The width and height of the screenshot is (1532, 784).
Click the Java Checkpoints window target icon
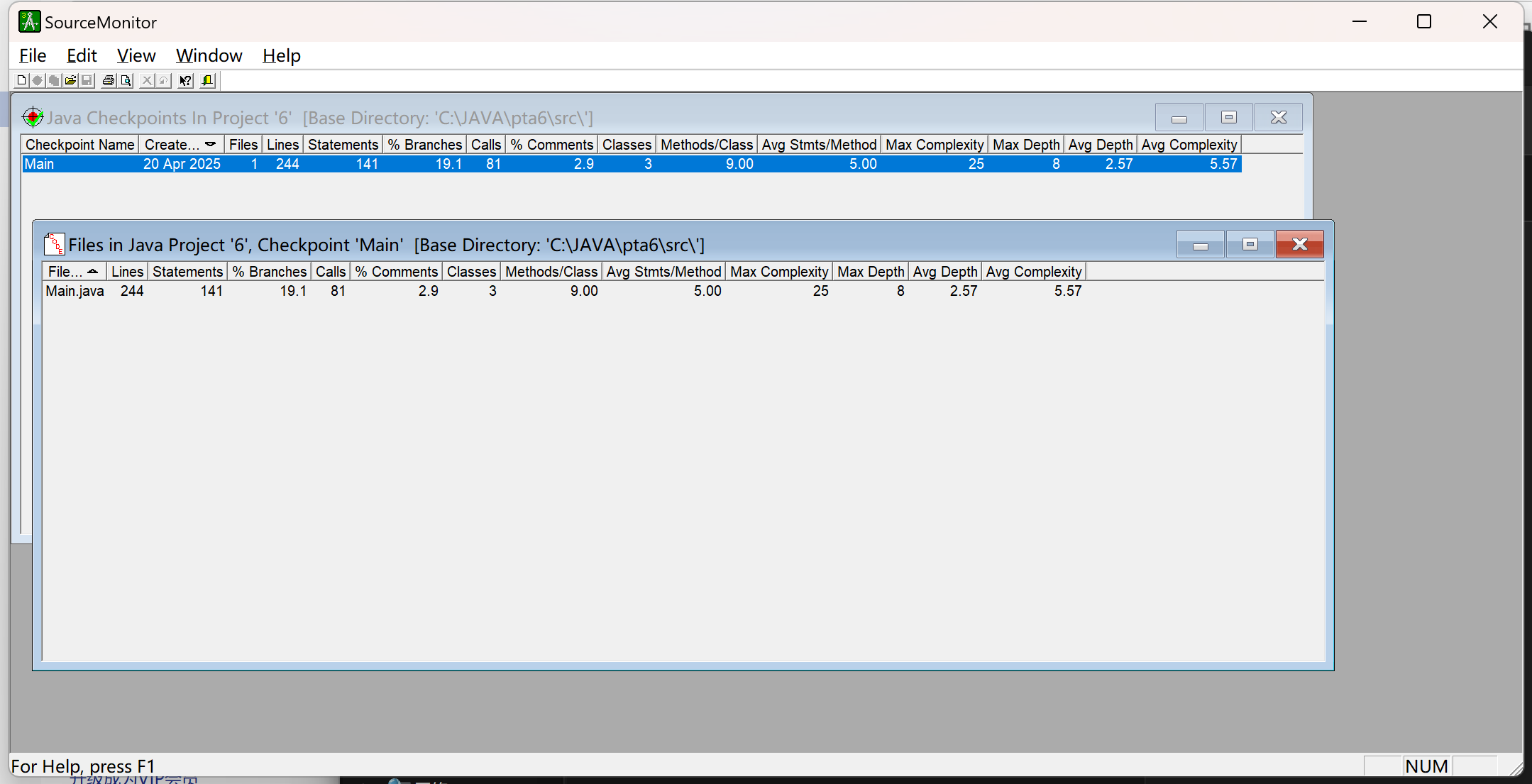click(x=33, y=117)
